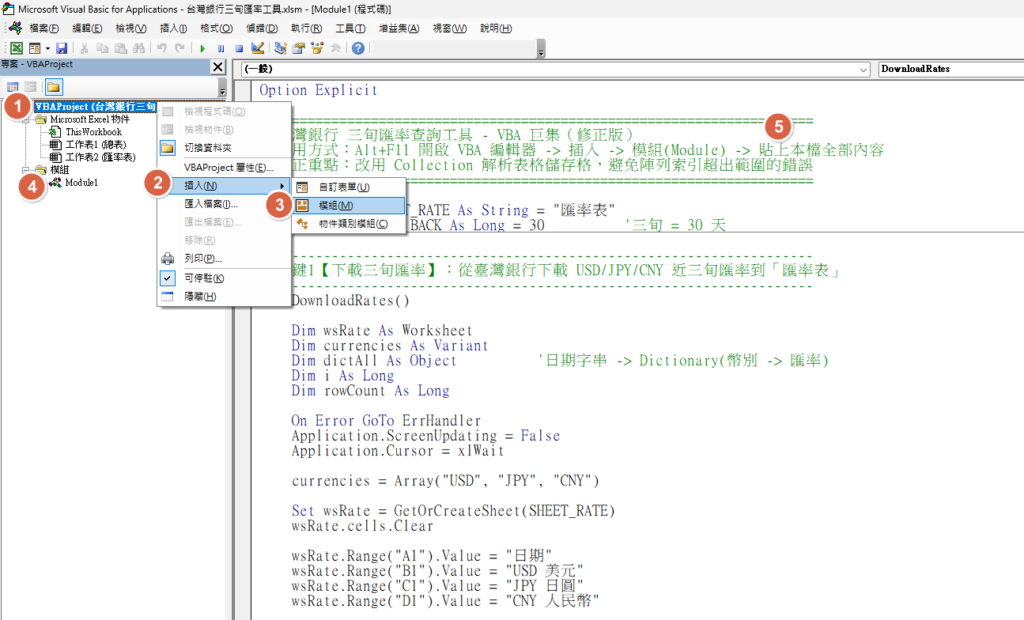Image resolution: width=1024 pixels, height=620 pixels.
Task: Click the Toolbox wrench-hammer icon
Action: click(335, 48)
